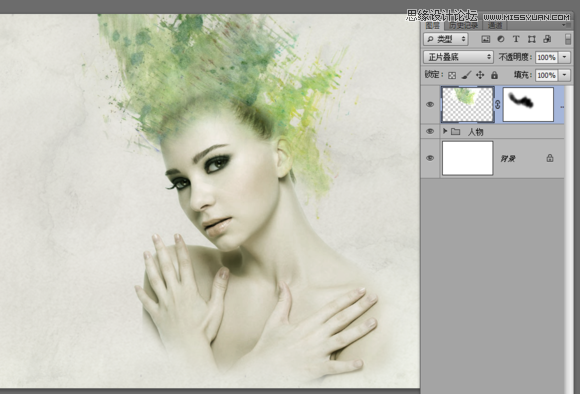The height and width of the screenshot is (394, 580).
Task: Switch to the 通道 tab
Action: 495,26
